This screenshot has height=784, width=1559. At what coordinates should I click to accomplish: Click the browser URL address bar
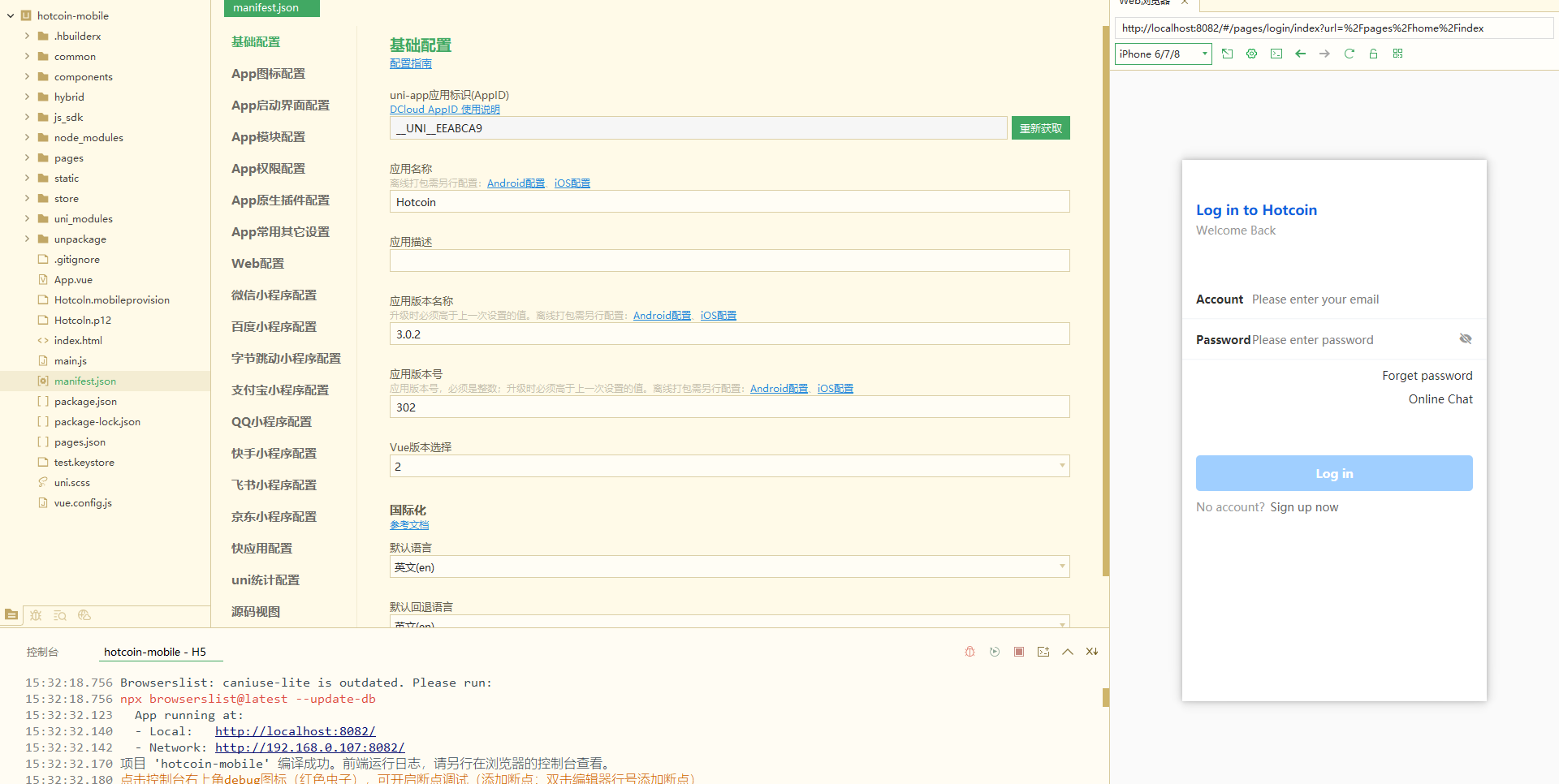(x=1334, y=28)
